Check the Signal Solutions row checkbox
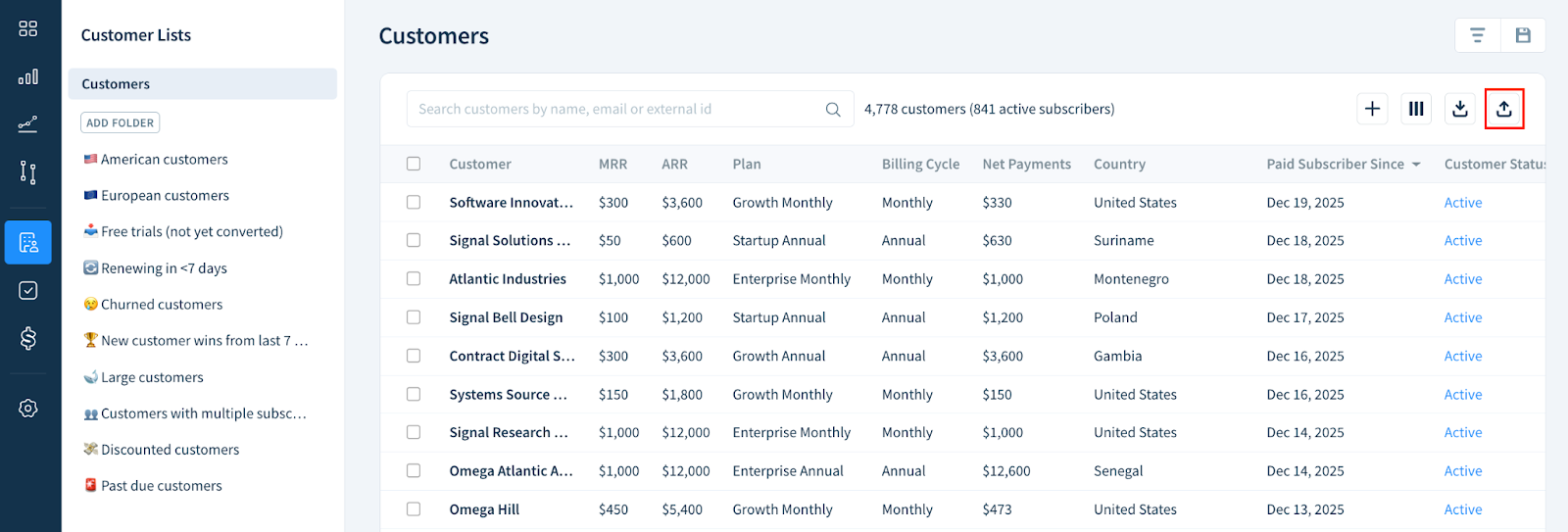 click(414, 240)
